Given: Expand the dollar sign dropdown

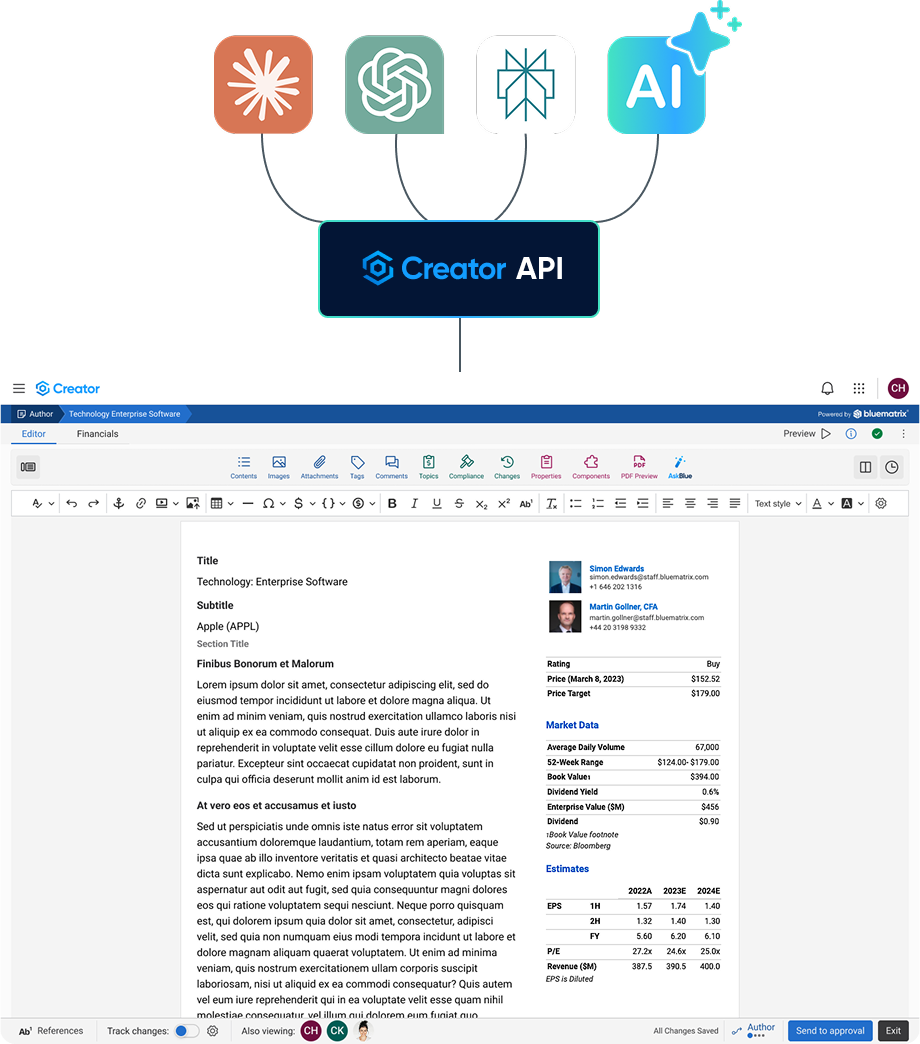Looking at the screenshot, I should click(312, 503).
